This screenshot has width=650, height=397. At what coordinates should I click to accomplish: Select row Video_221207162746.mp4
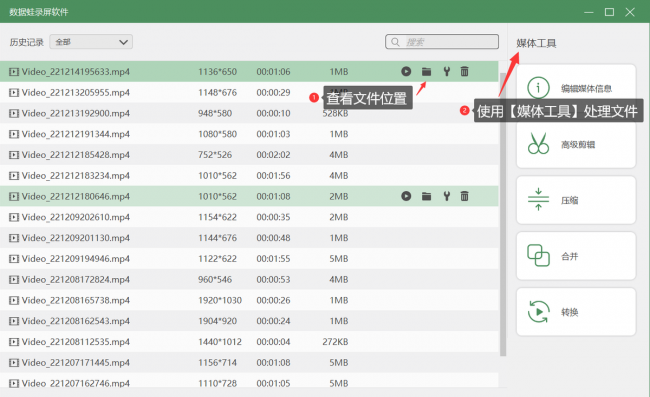click(x=249, y=381)
